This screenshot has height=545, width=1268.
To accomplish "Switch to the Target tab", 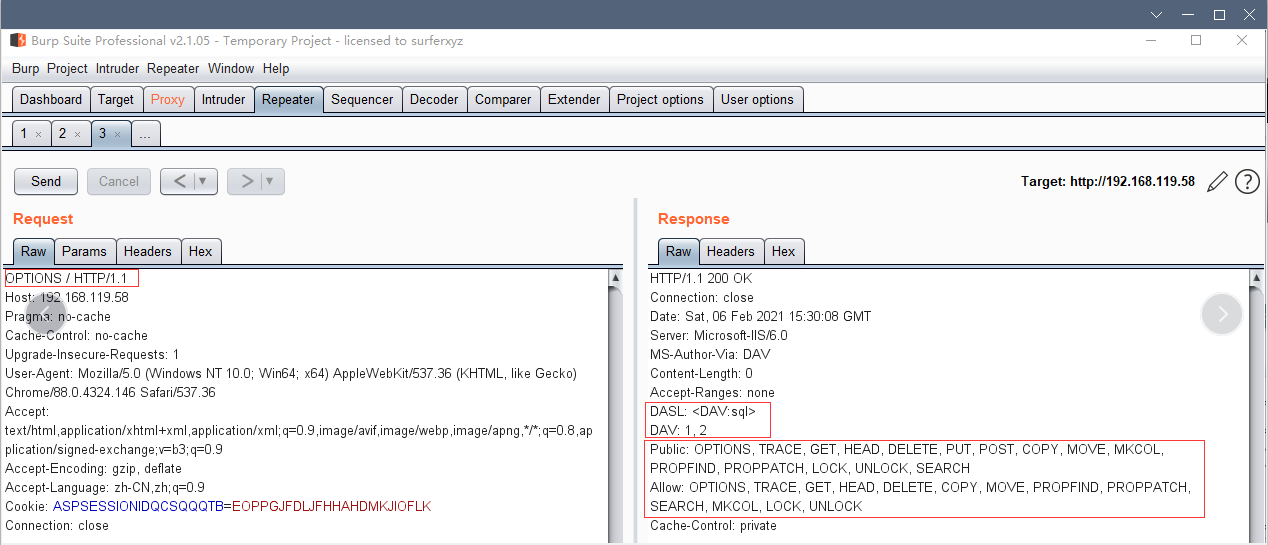I will [116, 99].
